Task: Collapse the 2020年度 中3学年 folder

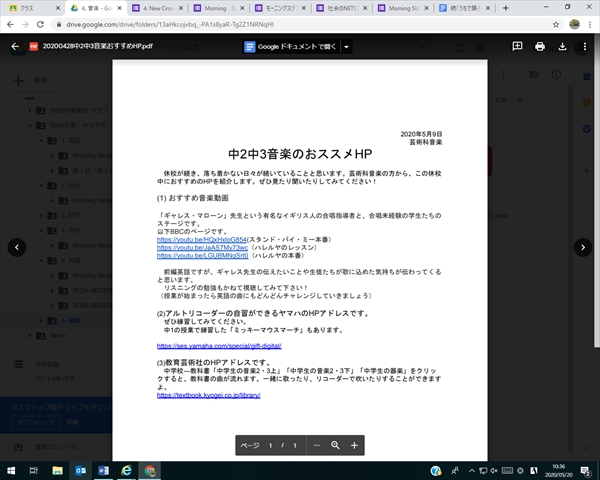Action: [x=30, y=126]
